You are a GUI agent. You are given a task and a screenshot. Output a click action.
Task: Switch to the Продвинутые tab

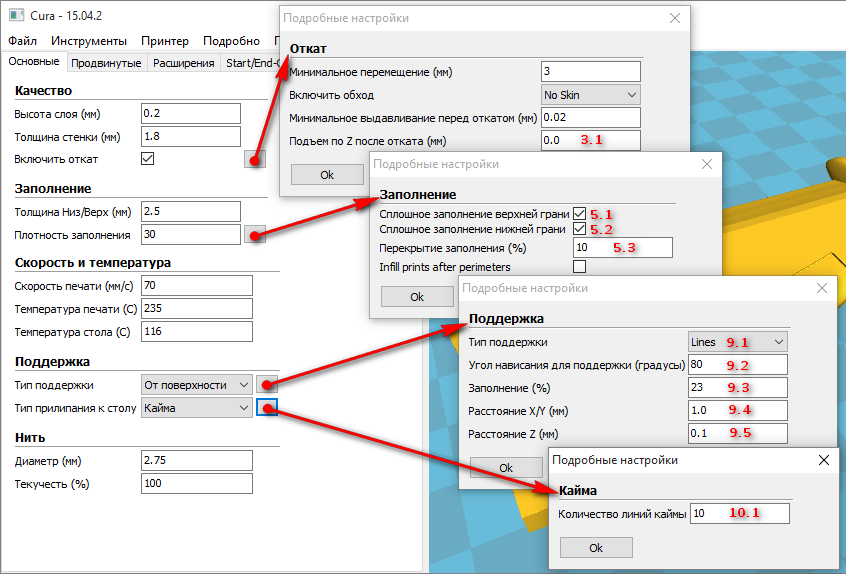point(106,63)
